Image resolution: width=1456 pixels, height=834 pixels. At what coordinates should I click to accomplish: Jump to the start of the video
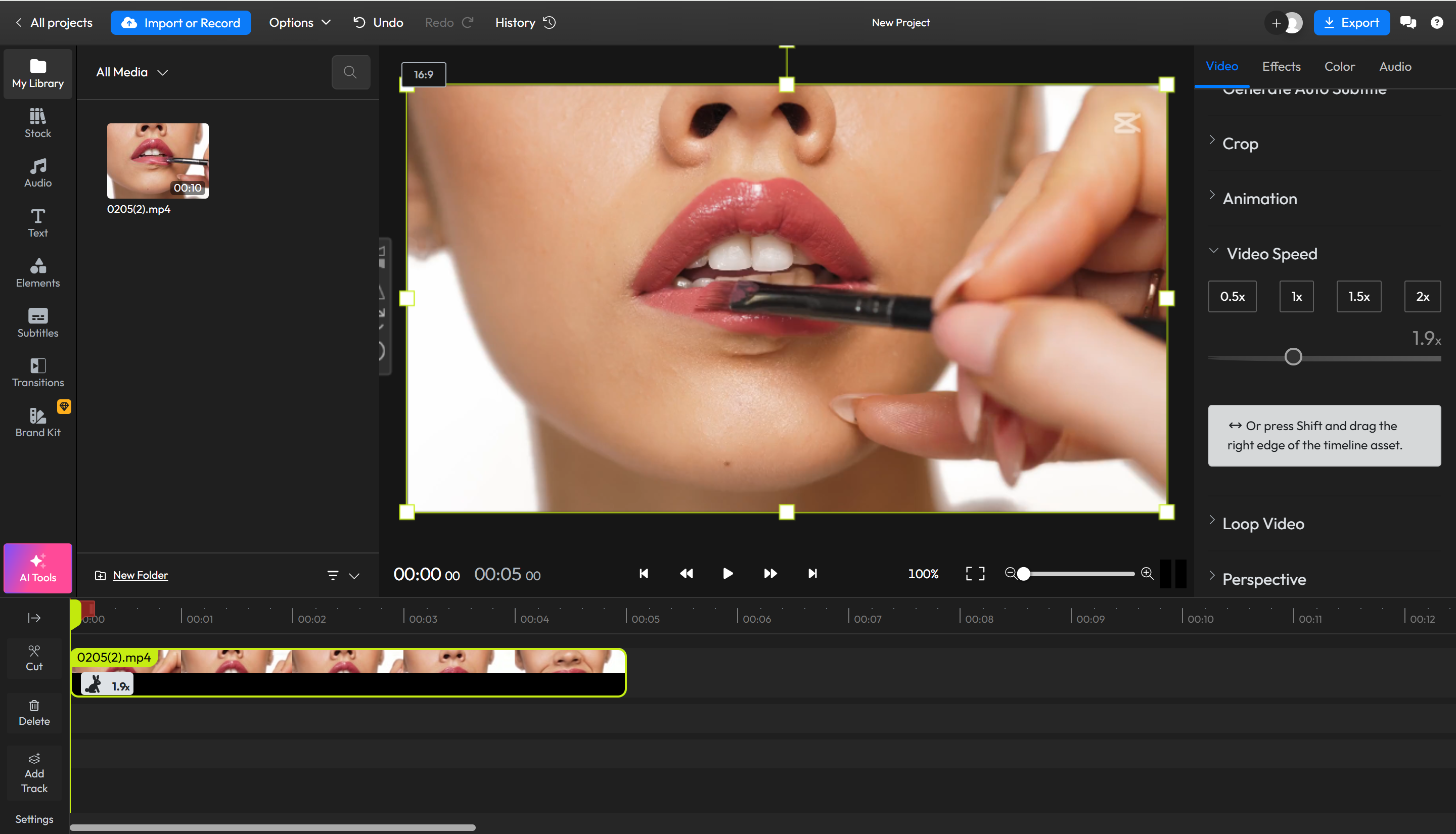pyautogui.click(x=644, y=573)
